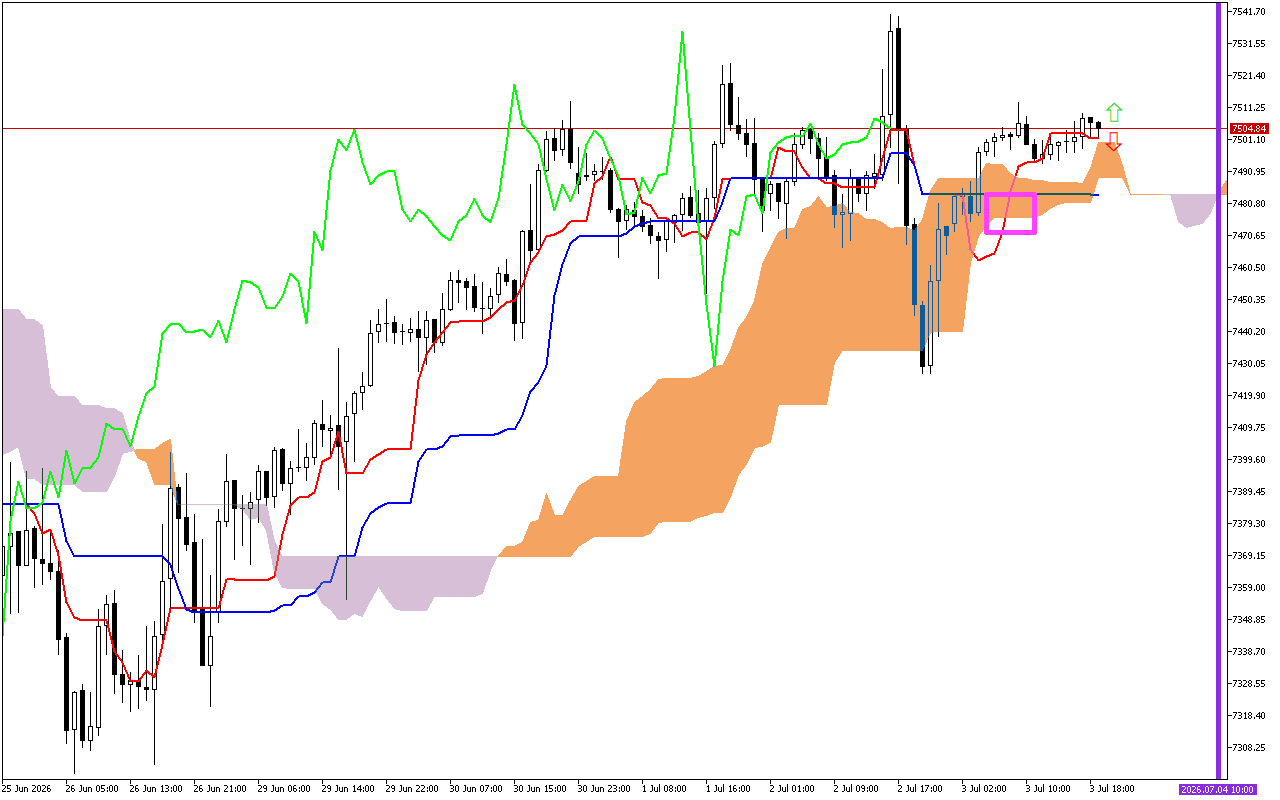1280x800 pixels.
Task: Click price axis value 7511.25
Action: [x=1250, y=108]
